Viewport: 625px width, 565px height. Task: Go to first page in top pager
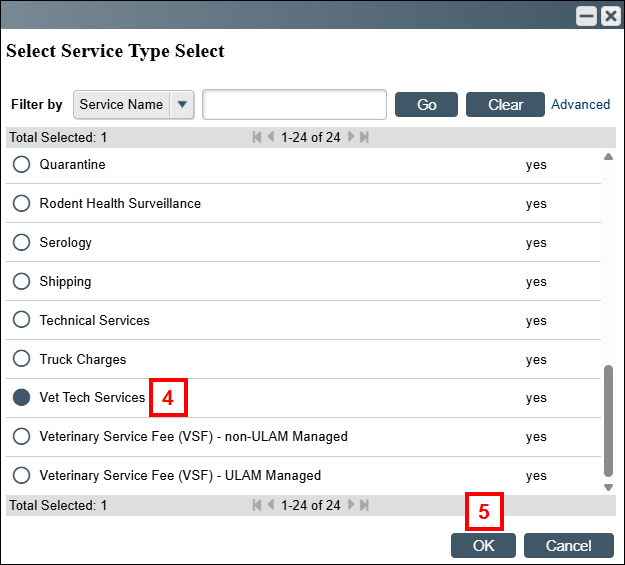257,137
